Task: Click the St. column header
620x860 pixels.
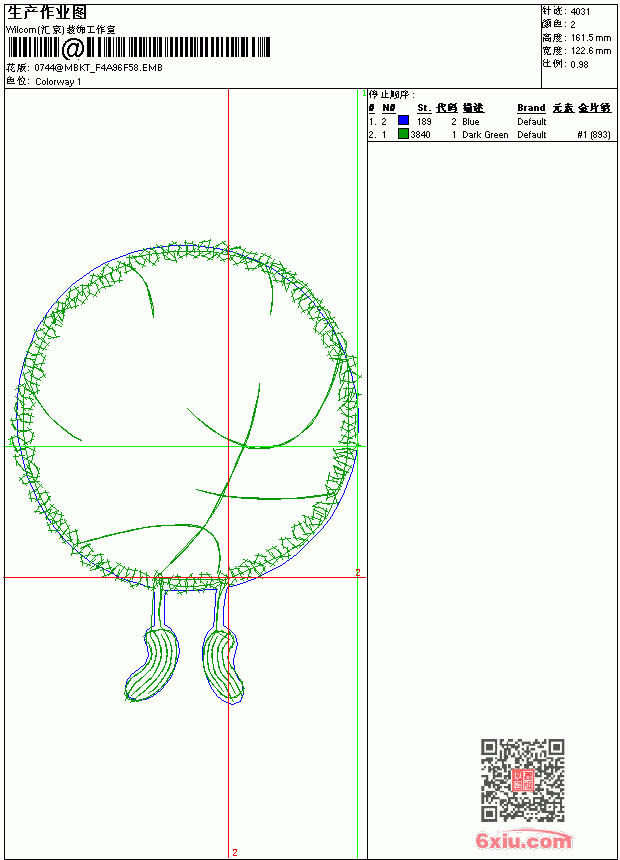Action: click(424, 108)
